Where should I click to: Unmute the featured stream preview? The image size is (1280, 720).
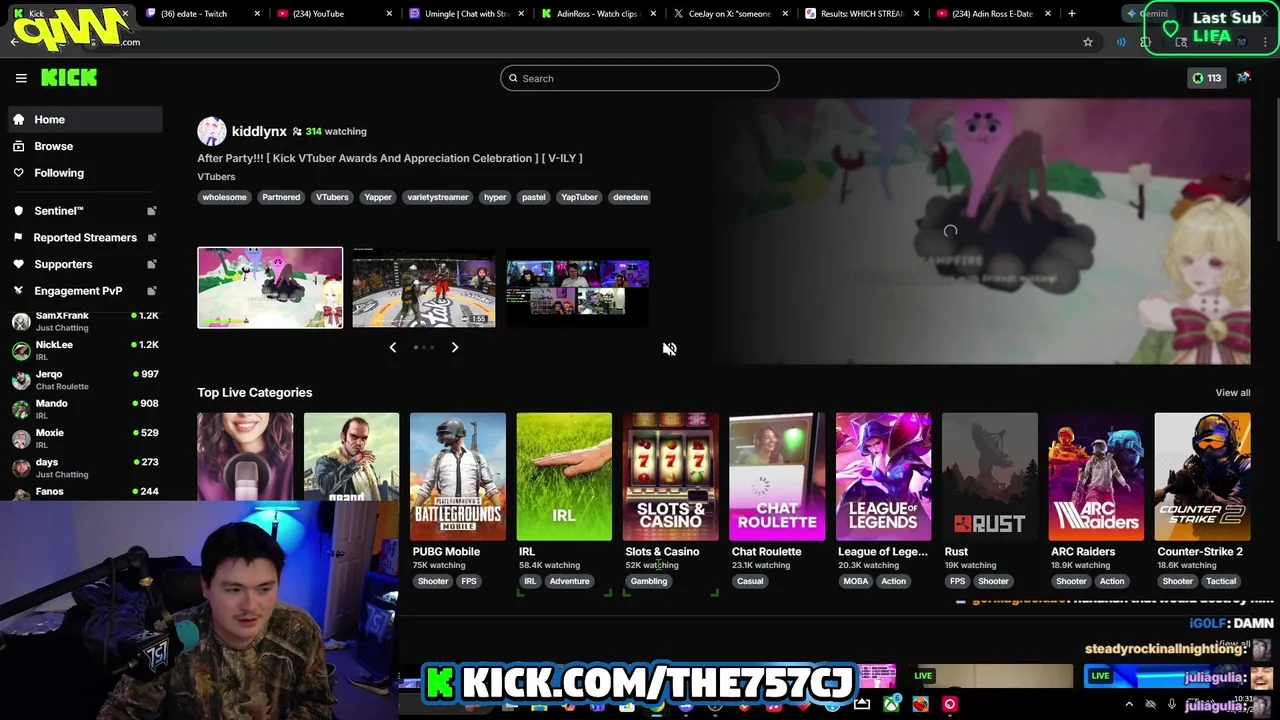pos(670,348)
